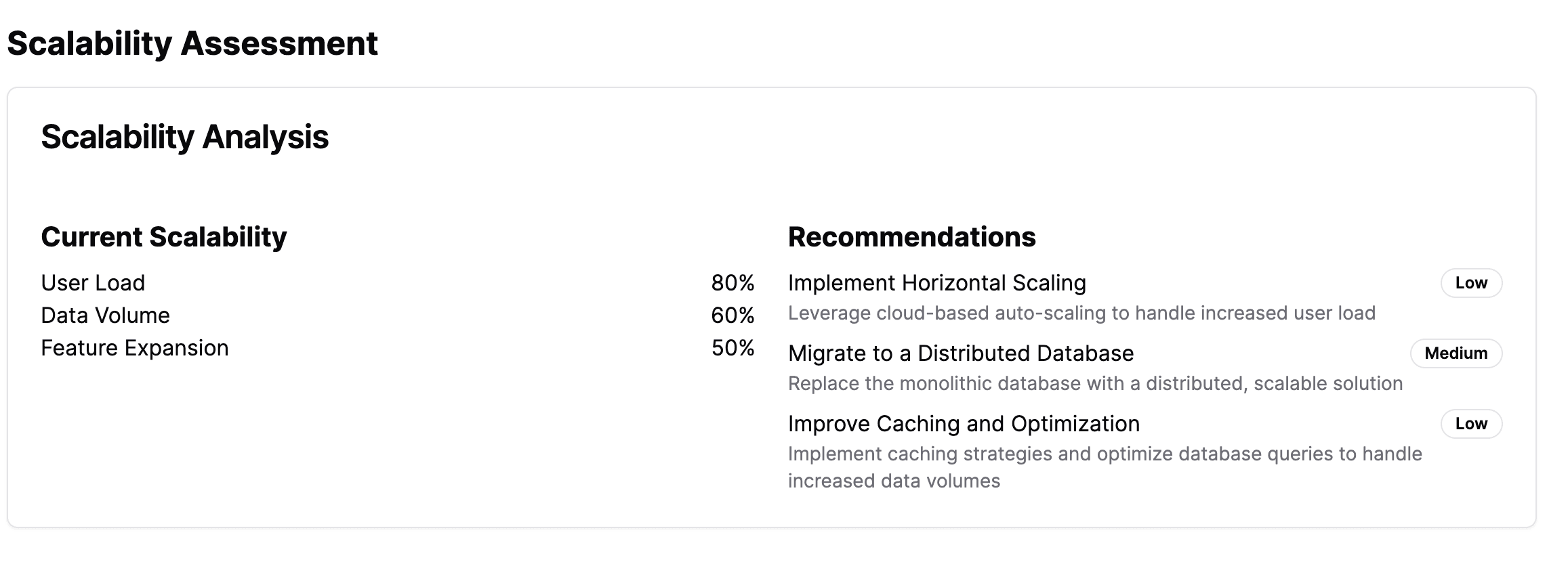Select Improve Caching and Optimization title

click(x=964, y=424)
